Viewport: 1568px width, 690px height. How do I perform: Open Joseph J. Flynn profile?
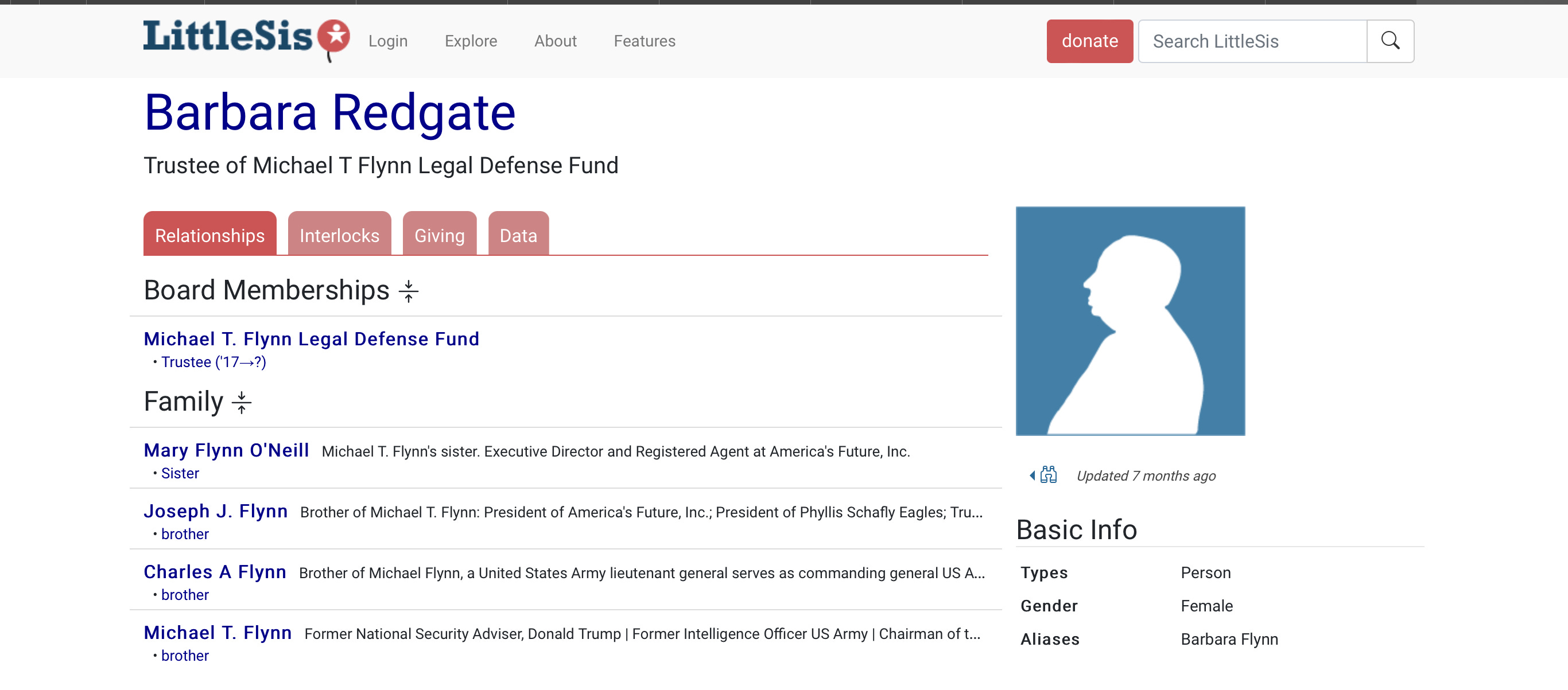coord(215,510)
